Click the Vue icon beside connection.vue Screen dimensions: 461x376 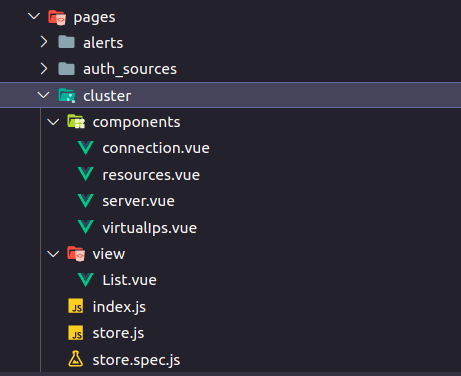86,148
